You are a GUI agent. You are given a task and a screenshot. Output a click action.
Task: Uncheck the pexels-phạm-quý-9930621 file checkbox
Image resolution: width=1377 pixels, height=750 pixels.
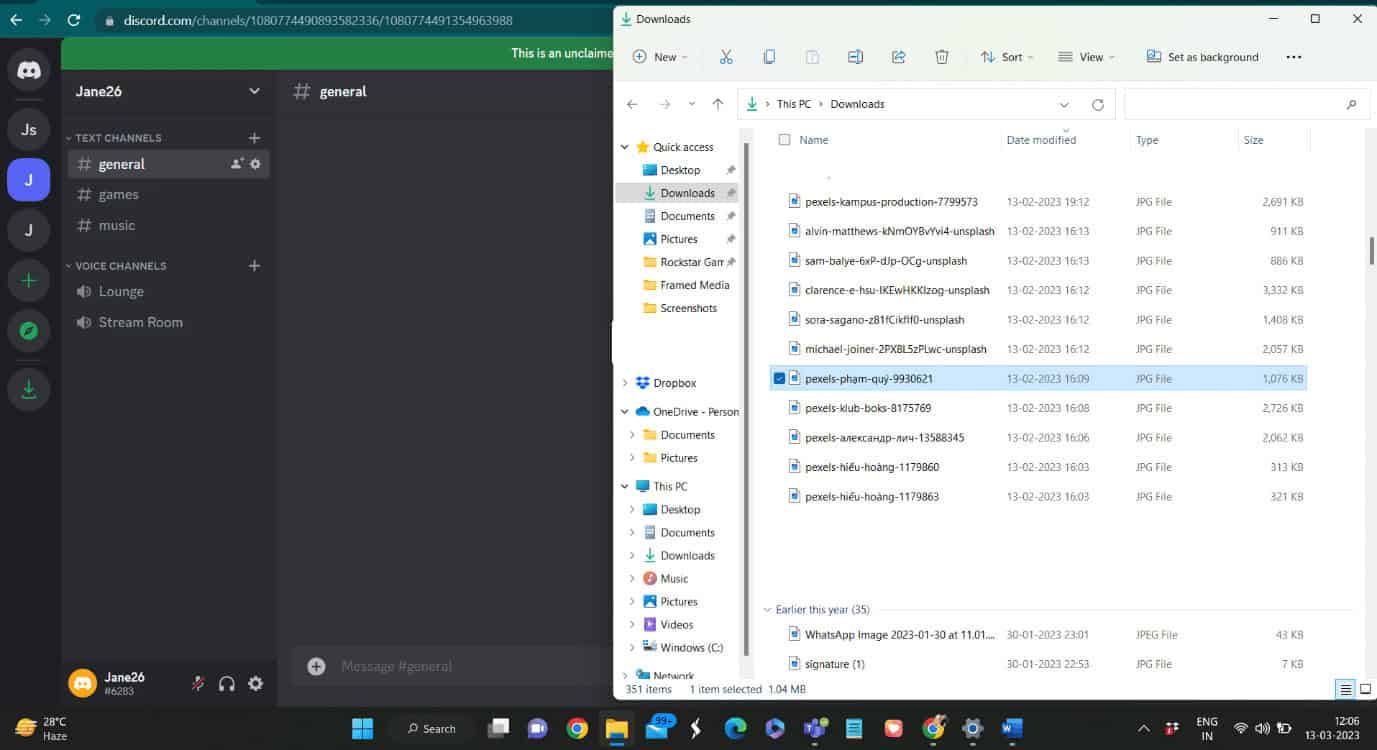[x=779, y=378]
